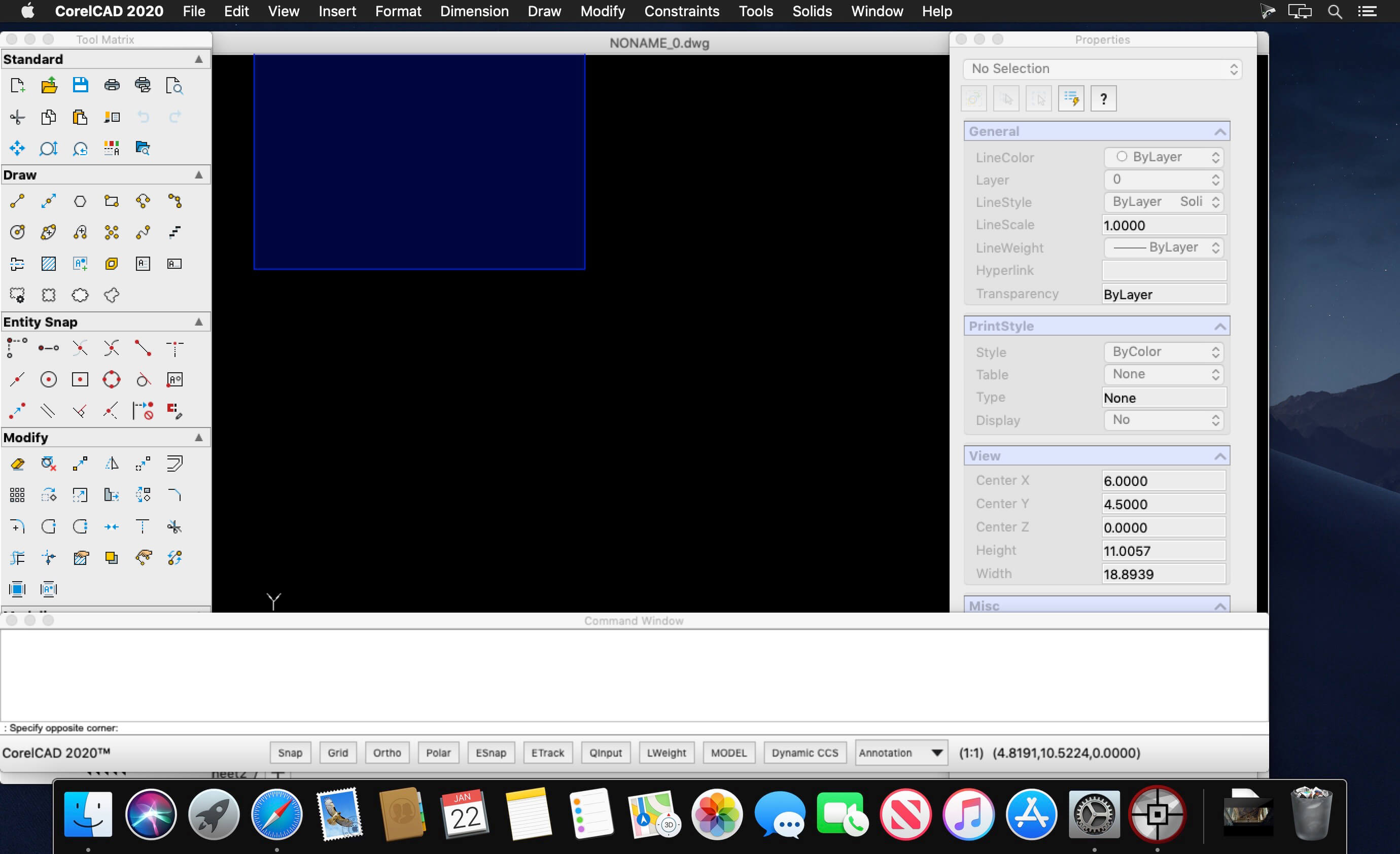Collapse the General properties section
The height and width of the screenshot is (854, 1400).
(1219, 132)
